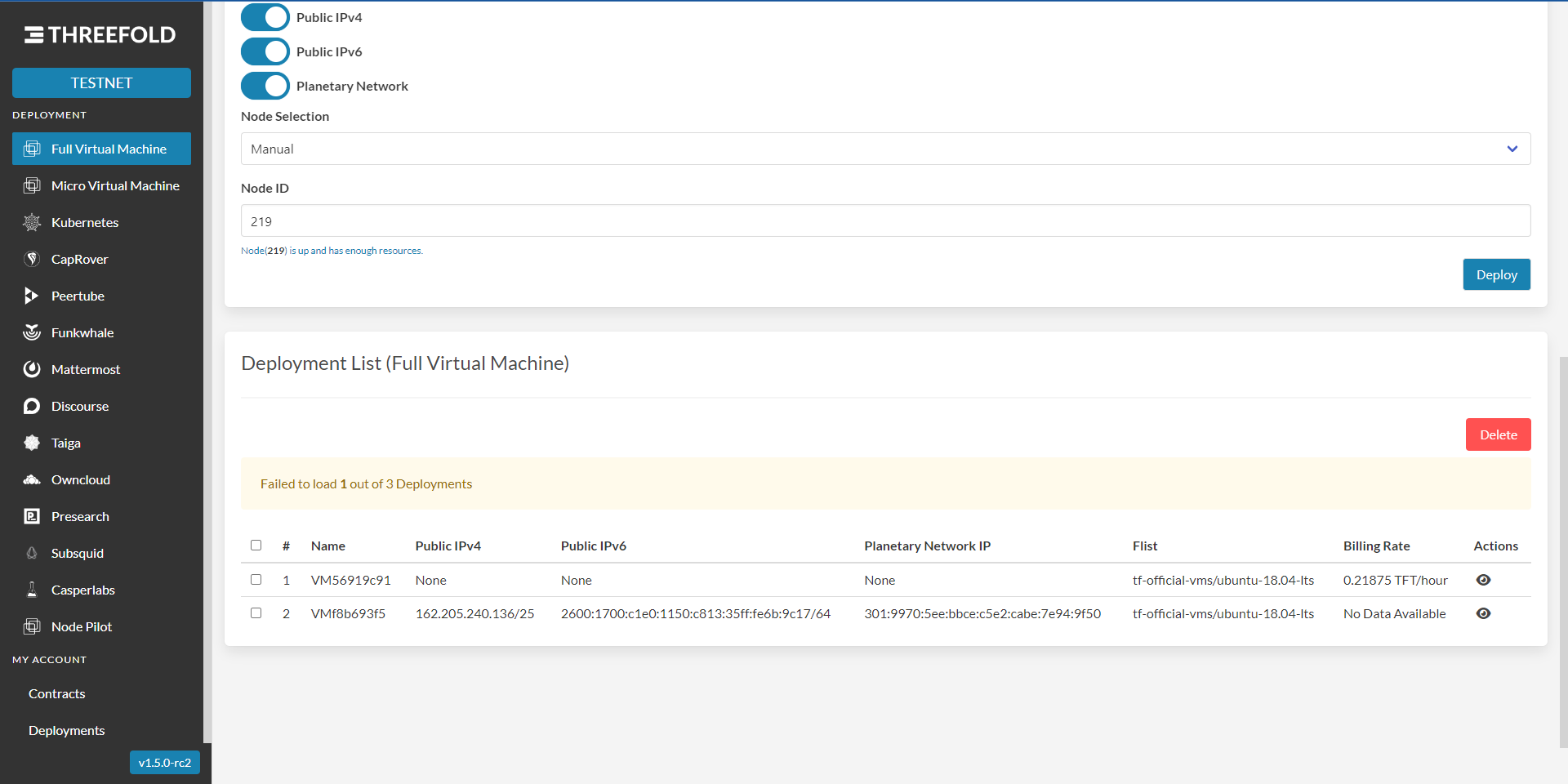The width and height of the screenshot is (1568, 784).
Task: Delete selected deployments
Action: point(1498,434)
